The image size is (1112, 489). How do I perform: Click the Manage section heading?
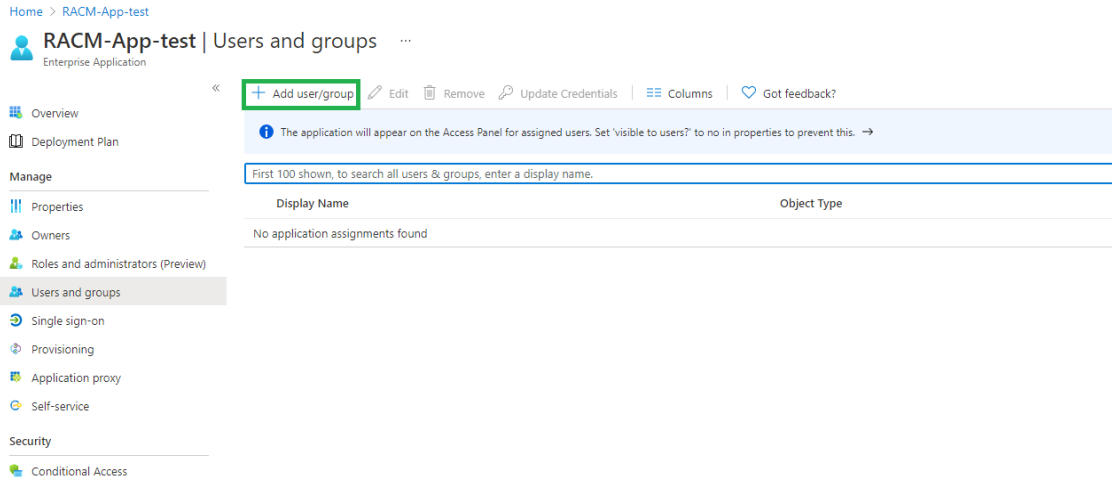(x=30, y=176)
